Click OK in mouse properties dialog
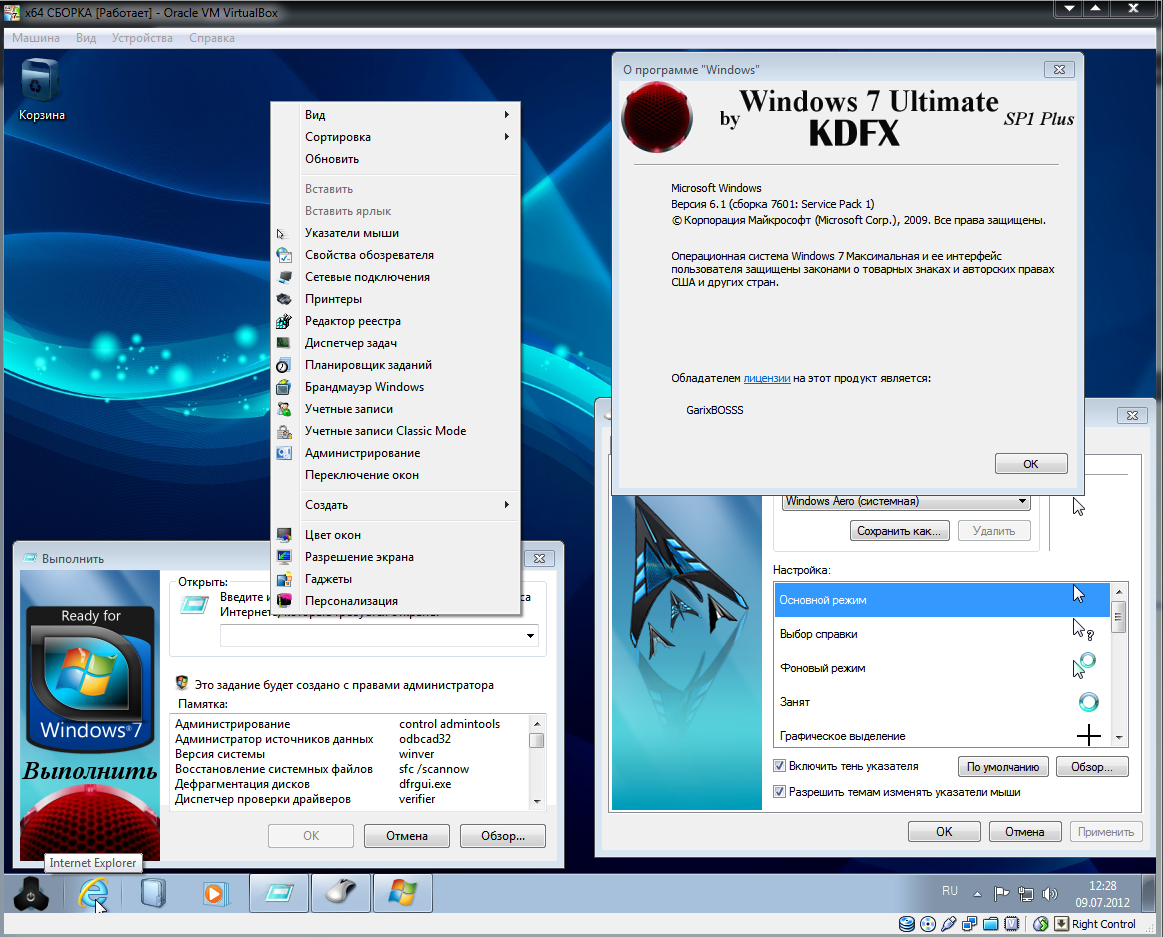 pos(944,832)
